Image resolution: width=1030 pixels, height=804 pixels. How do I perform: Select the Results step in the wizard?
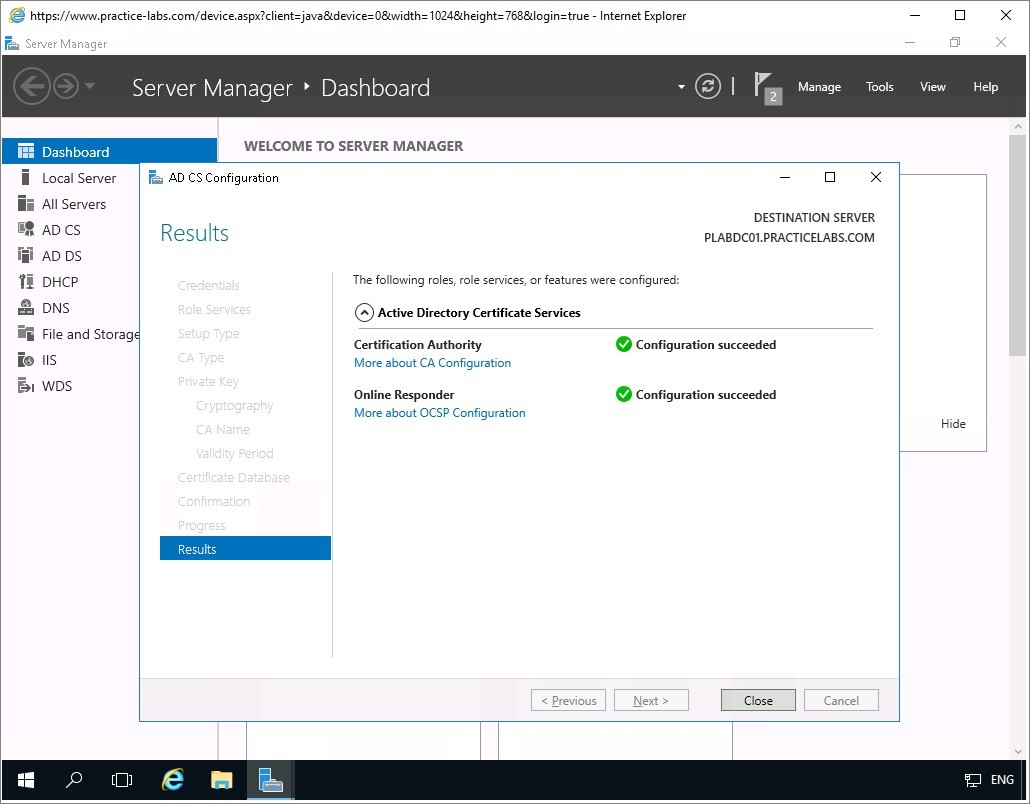(245, 548)
